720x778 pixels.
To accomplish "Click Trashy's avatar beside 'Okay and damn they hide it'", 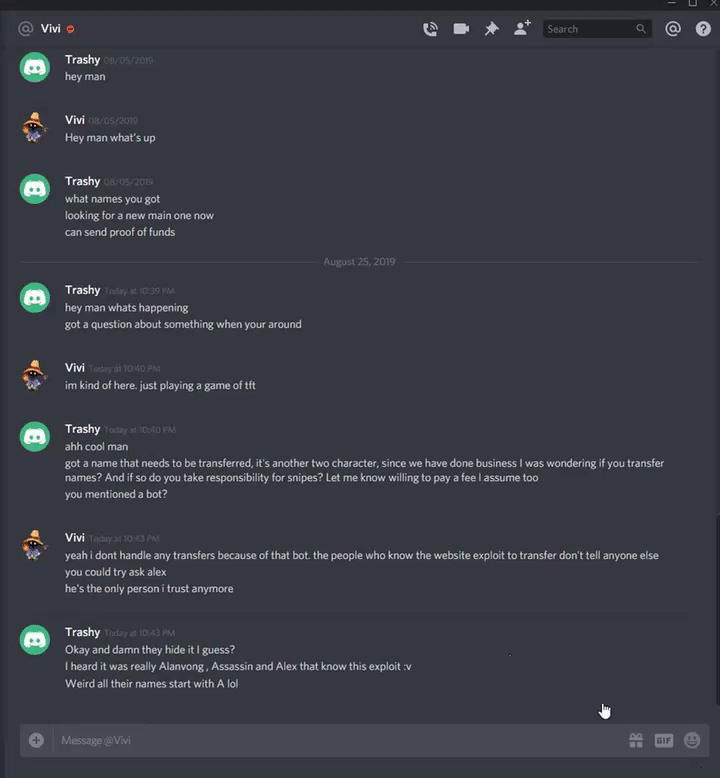I will (x=35, y=640).
